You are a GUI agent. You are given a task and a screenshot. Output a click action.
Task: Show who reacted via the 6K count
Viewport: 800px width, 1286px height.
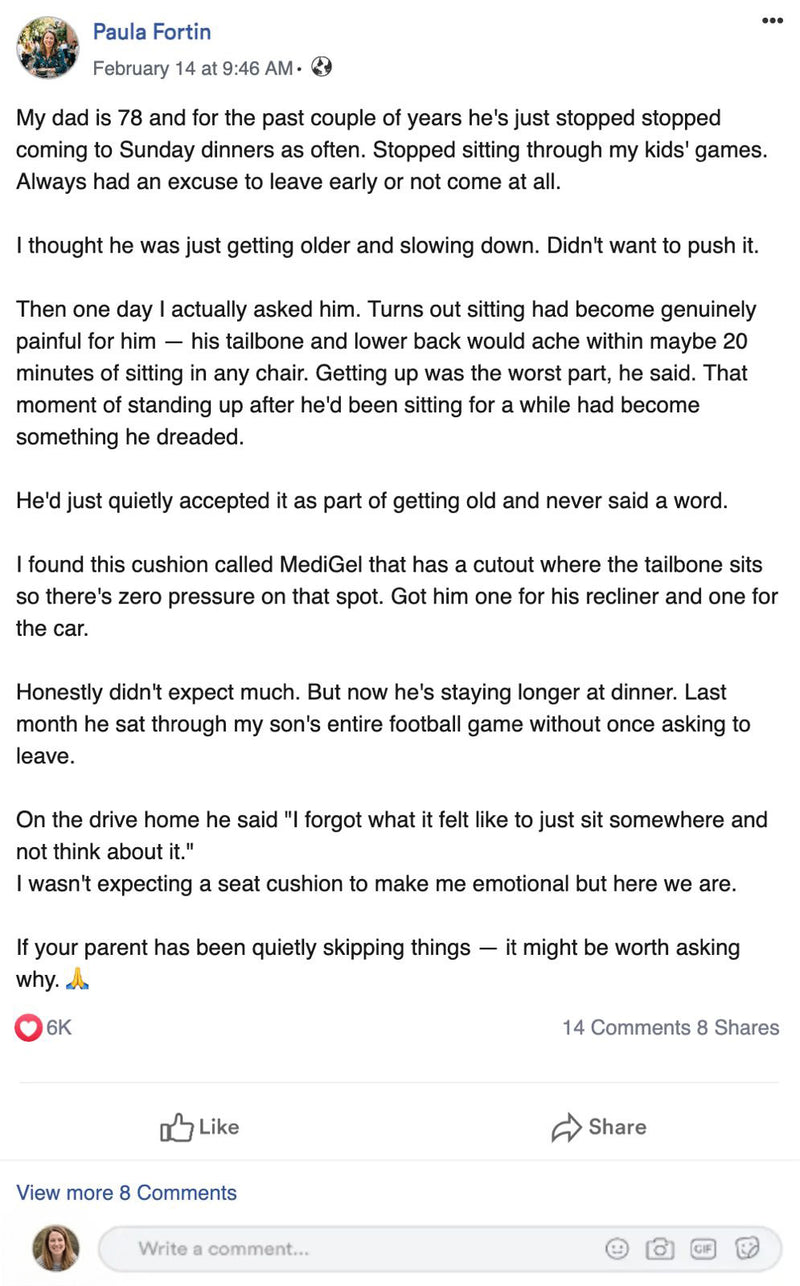(59, 1027)
